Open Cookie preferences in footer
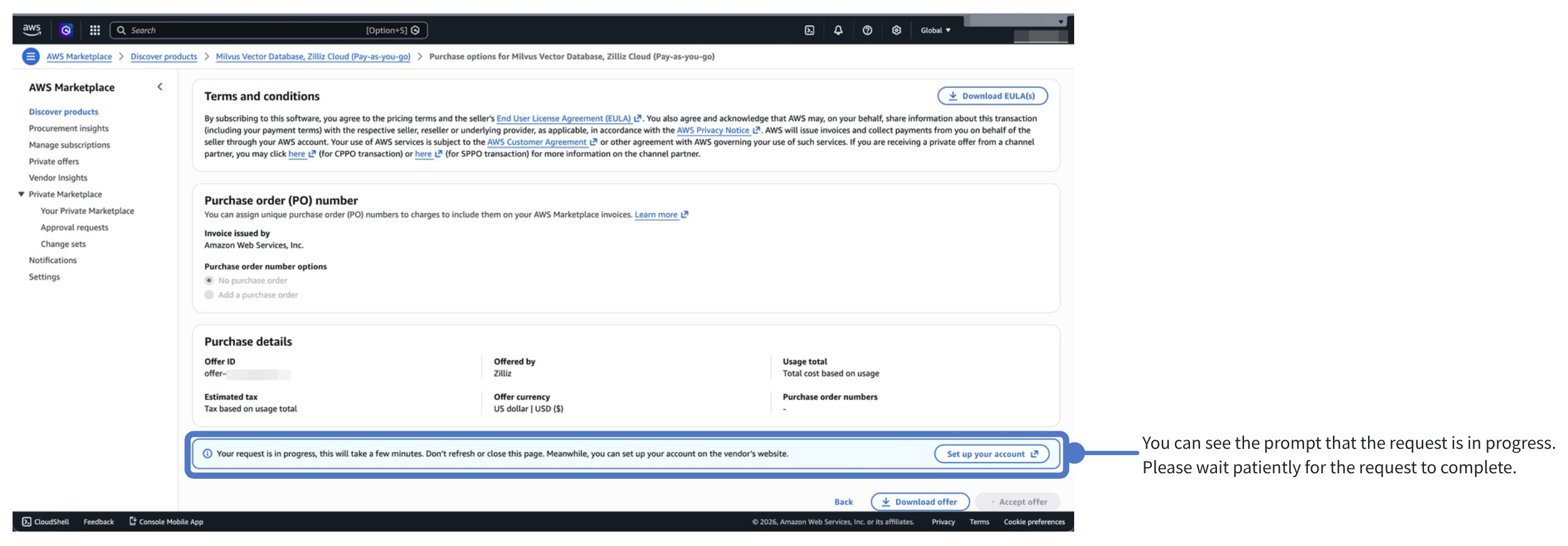Screen dimensions: 1568x546 tap(1034, 522)
